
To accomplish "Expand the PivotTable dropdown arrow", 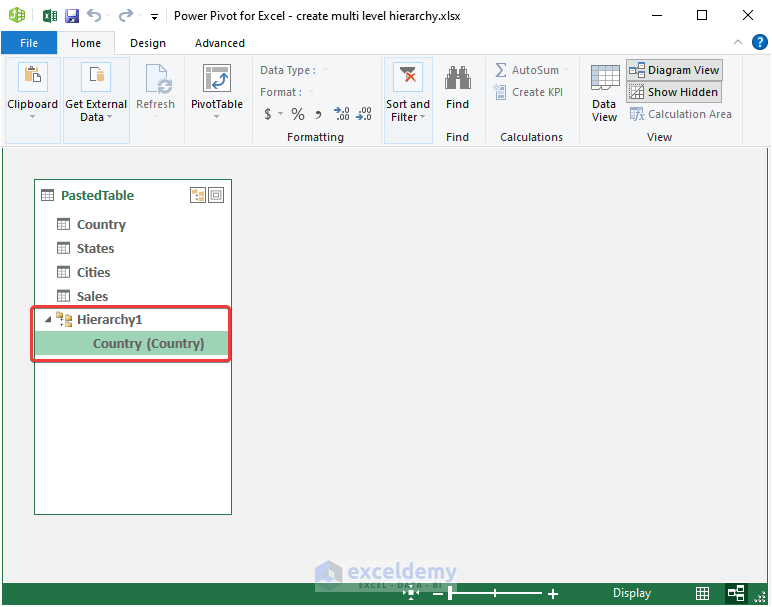I will point(217,117).
